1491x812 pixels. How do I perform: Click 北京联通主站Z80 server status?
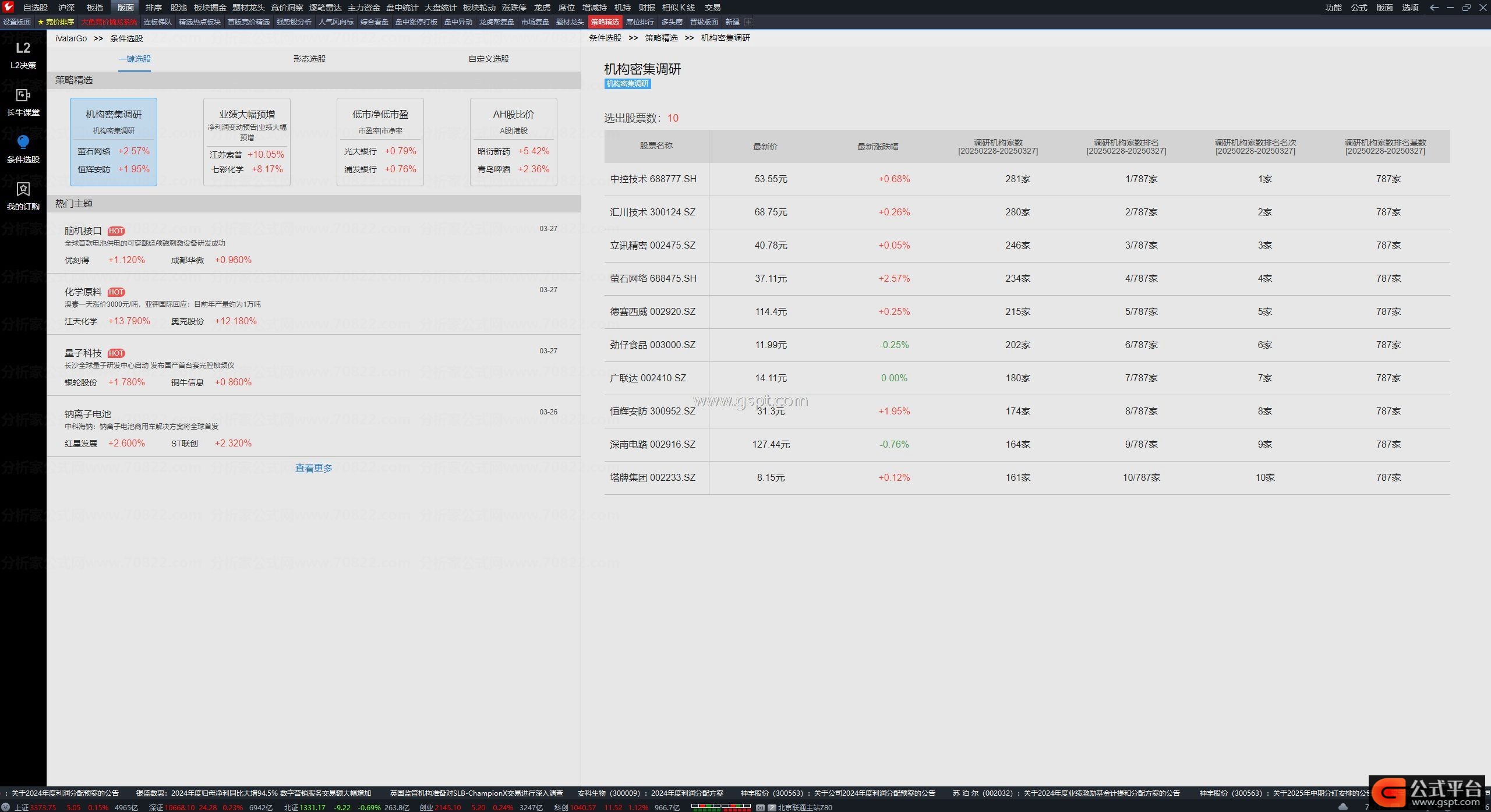pos(805,807)
